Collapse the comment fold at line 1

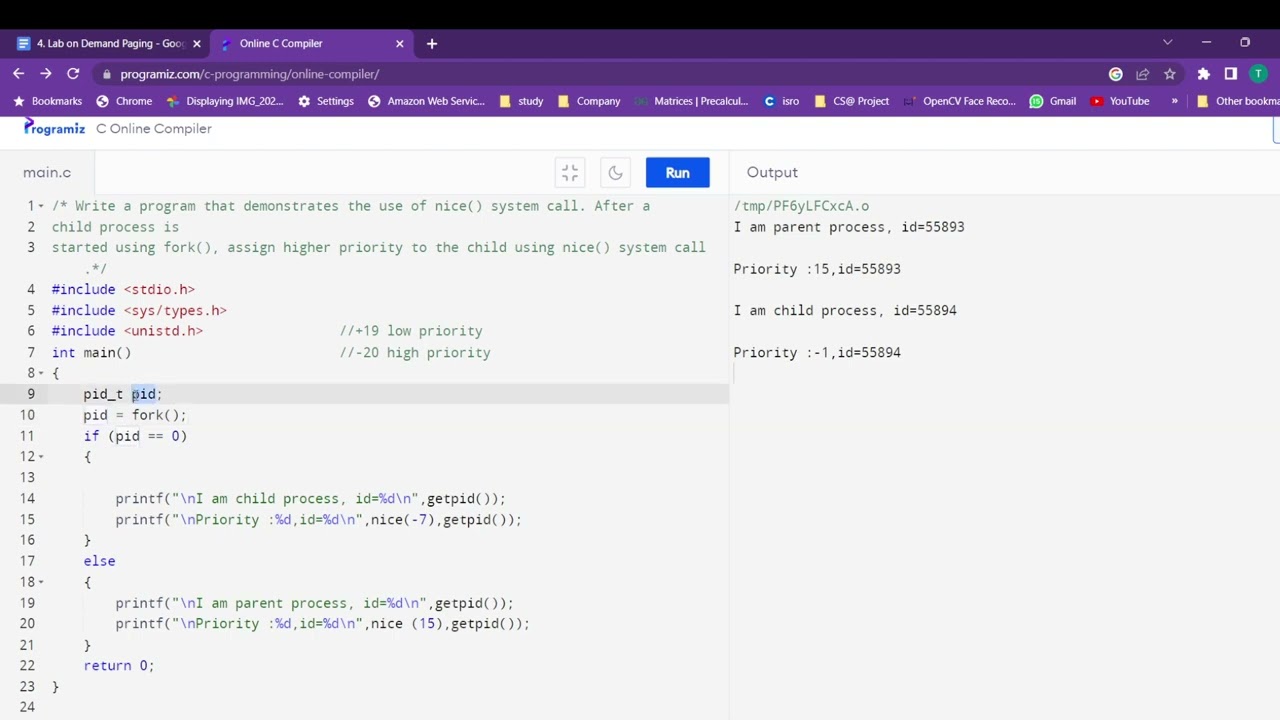pos(41,206)
